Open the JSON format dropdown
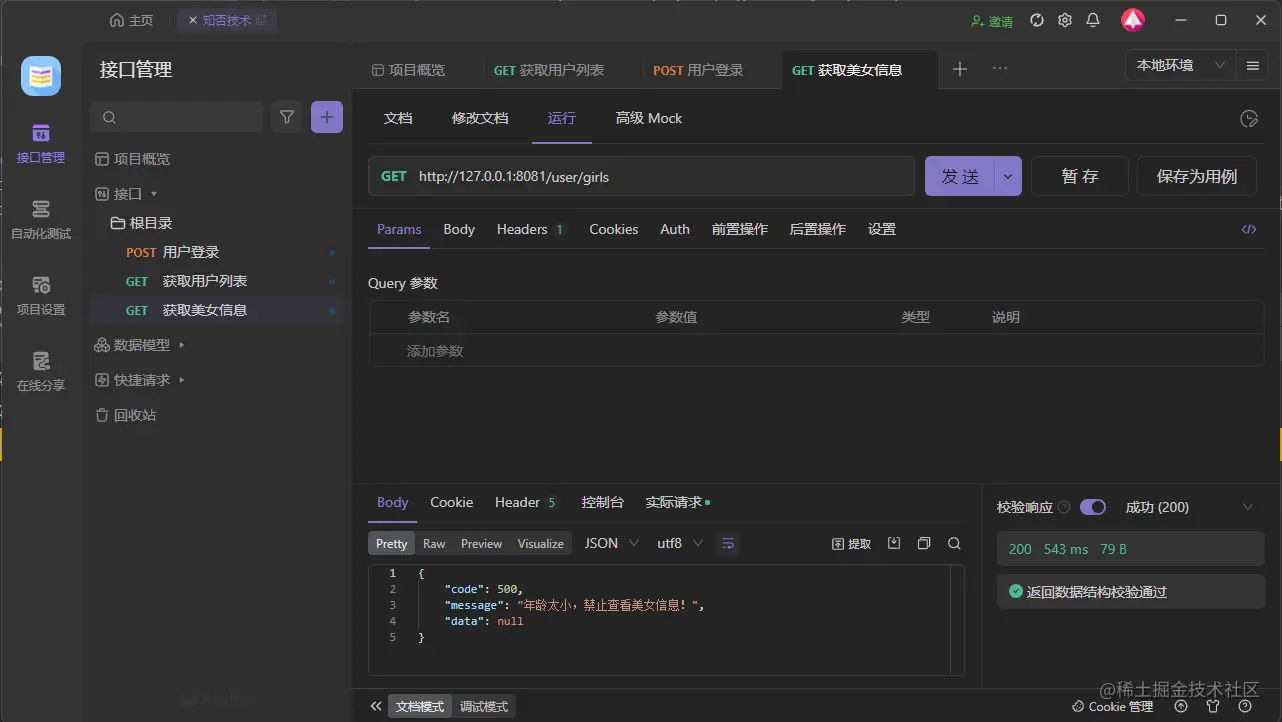 point(611,543)
